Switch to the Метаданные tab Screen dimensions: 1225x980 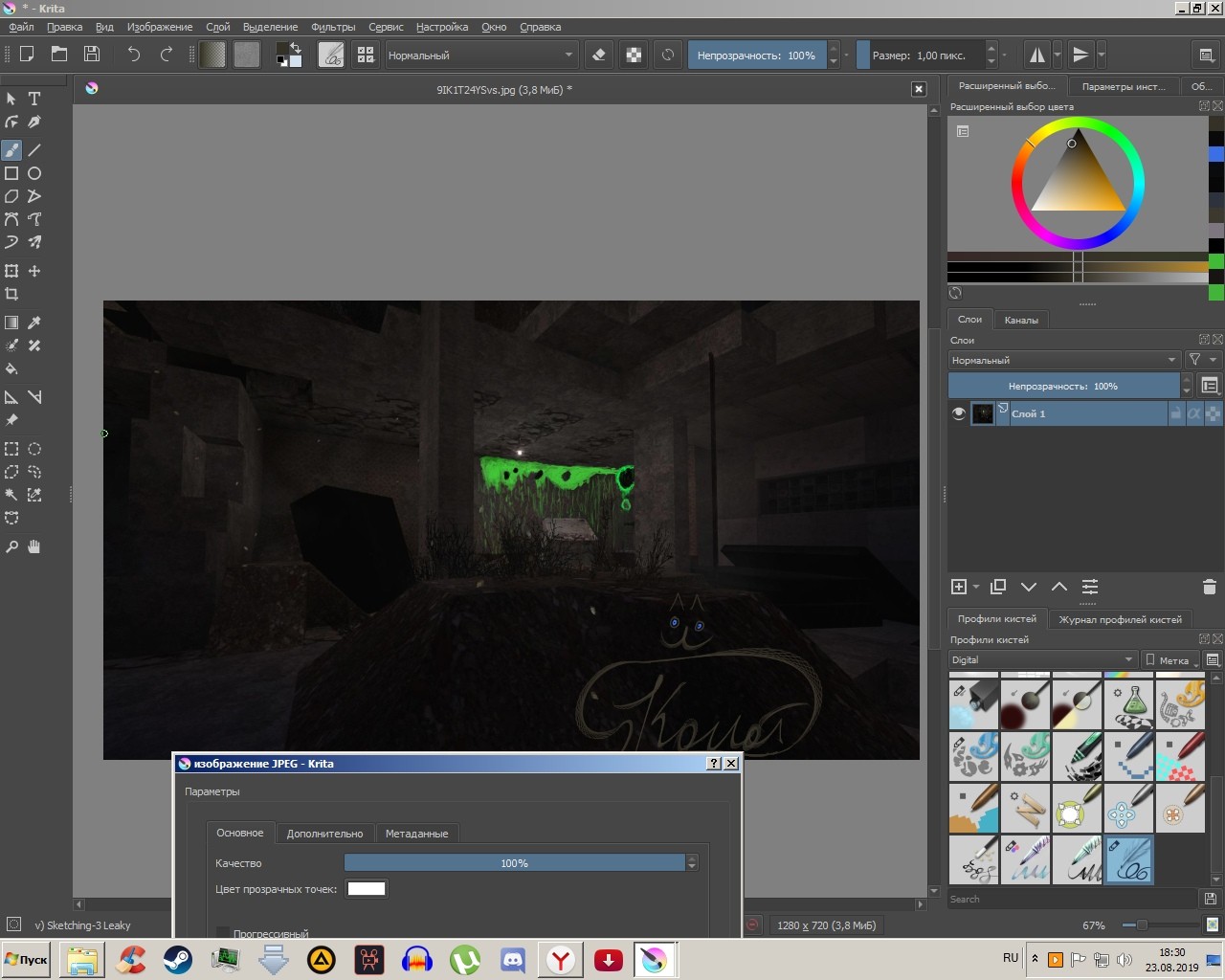(416, 834)
